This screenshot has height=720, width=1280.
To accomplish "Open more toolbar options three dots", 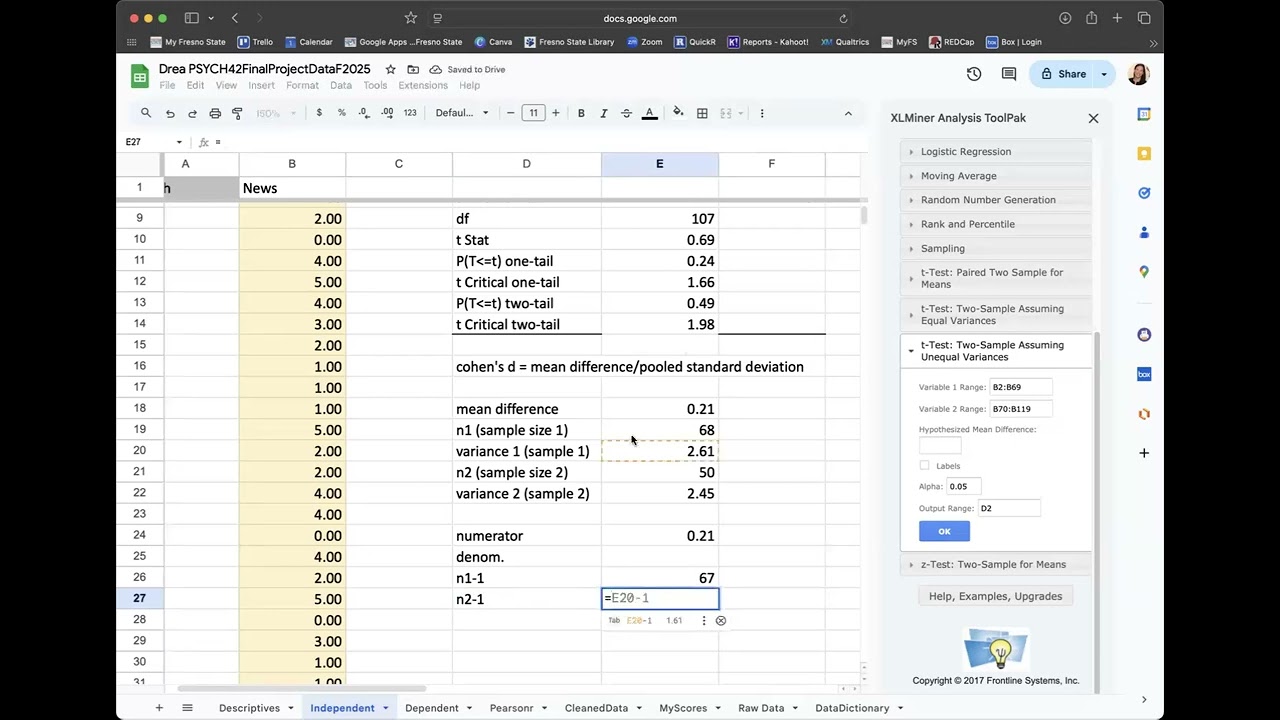I will coord(762,113).
